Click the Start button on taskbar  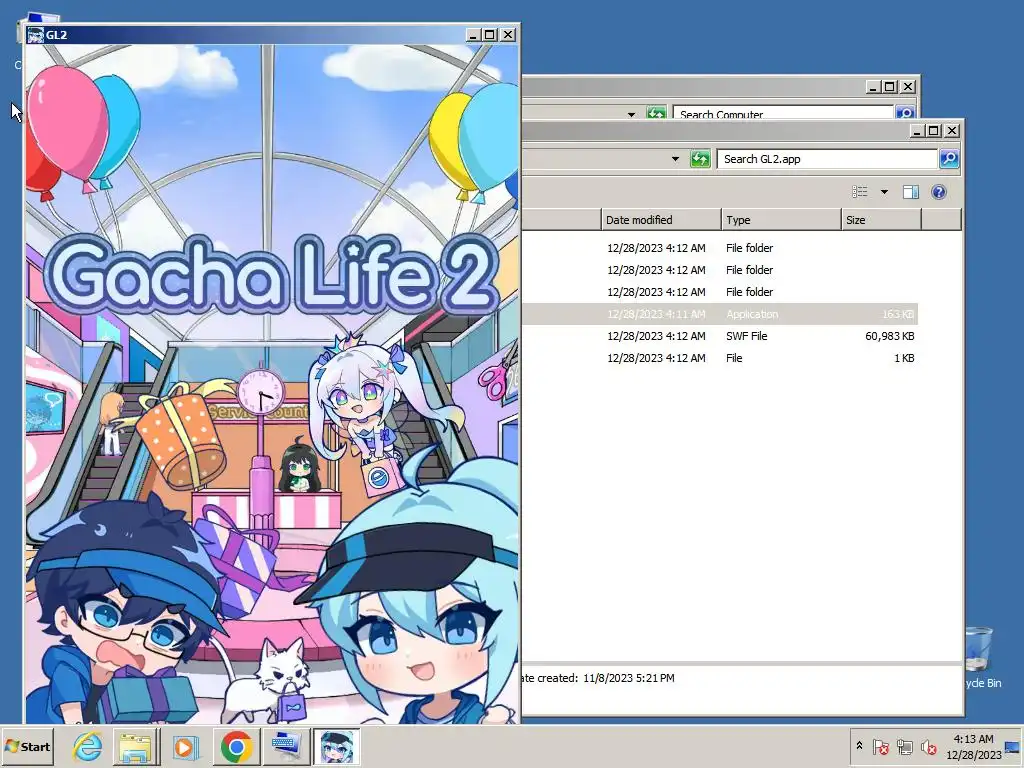tap(27, 746)
